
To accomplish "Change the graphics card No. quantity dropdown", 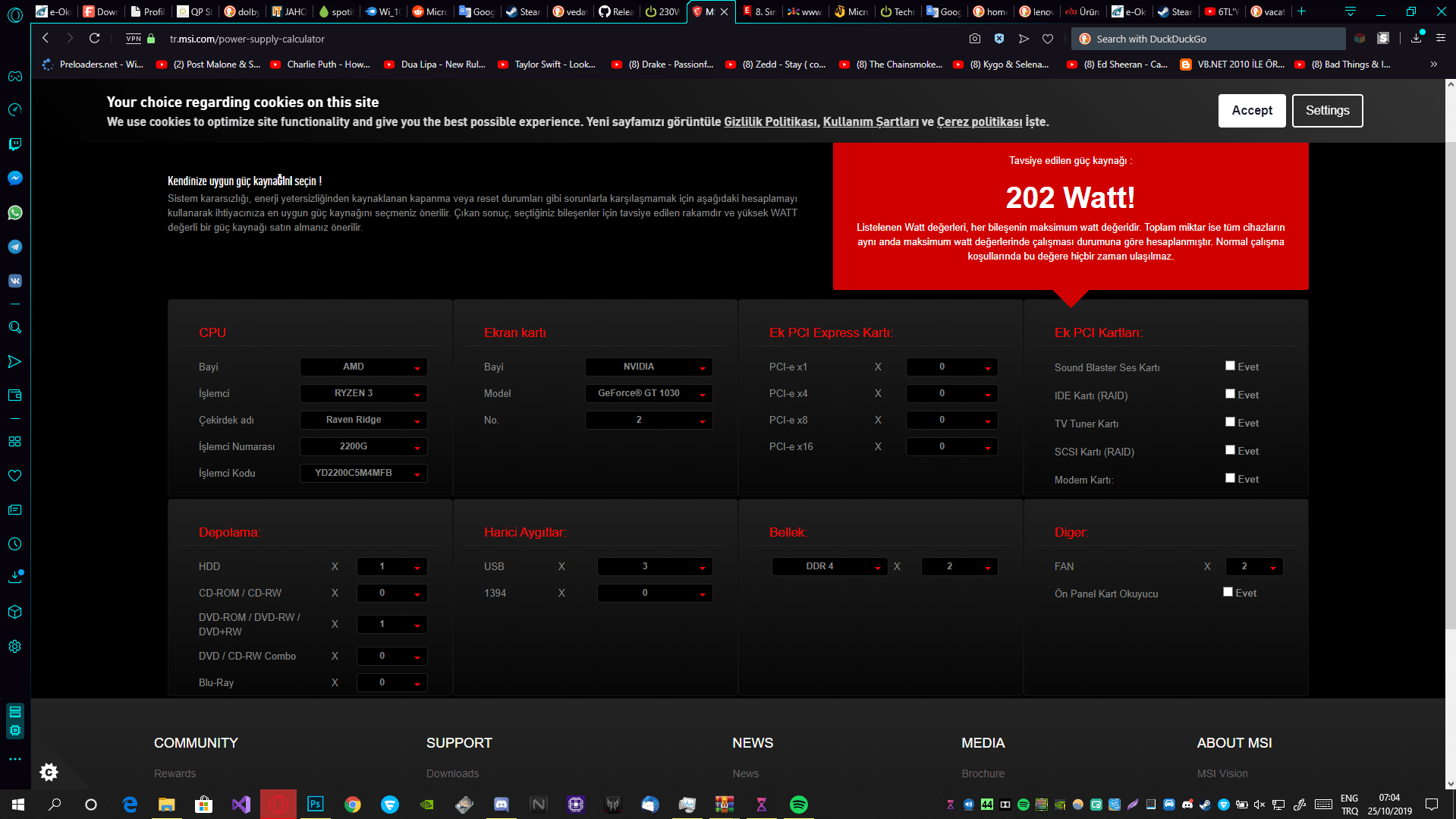I will 649,420.
